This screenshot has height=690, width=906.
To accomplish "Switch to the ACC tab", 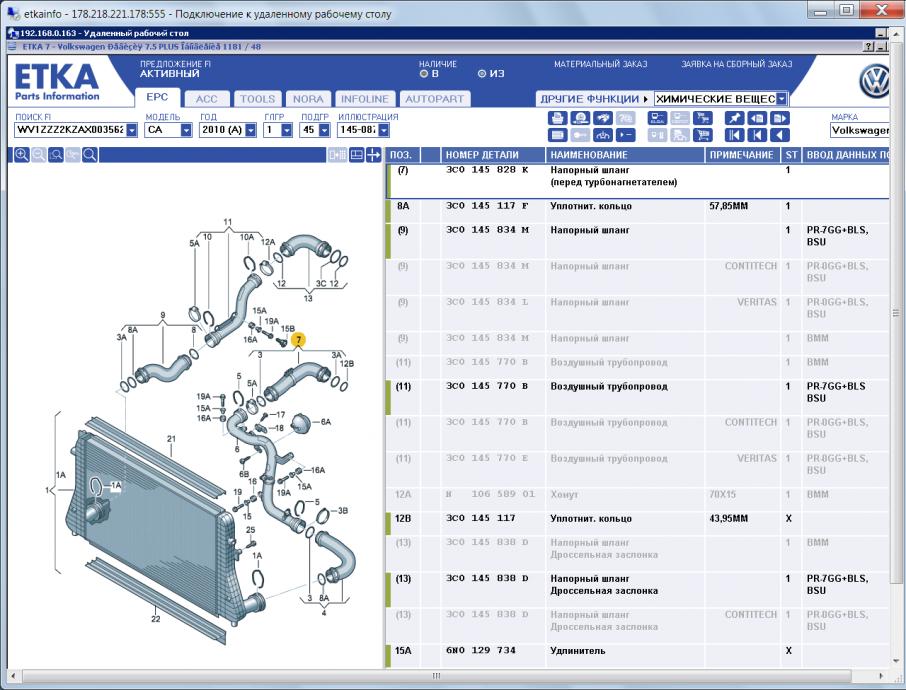I will tap(206, 99).
